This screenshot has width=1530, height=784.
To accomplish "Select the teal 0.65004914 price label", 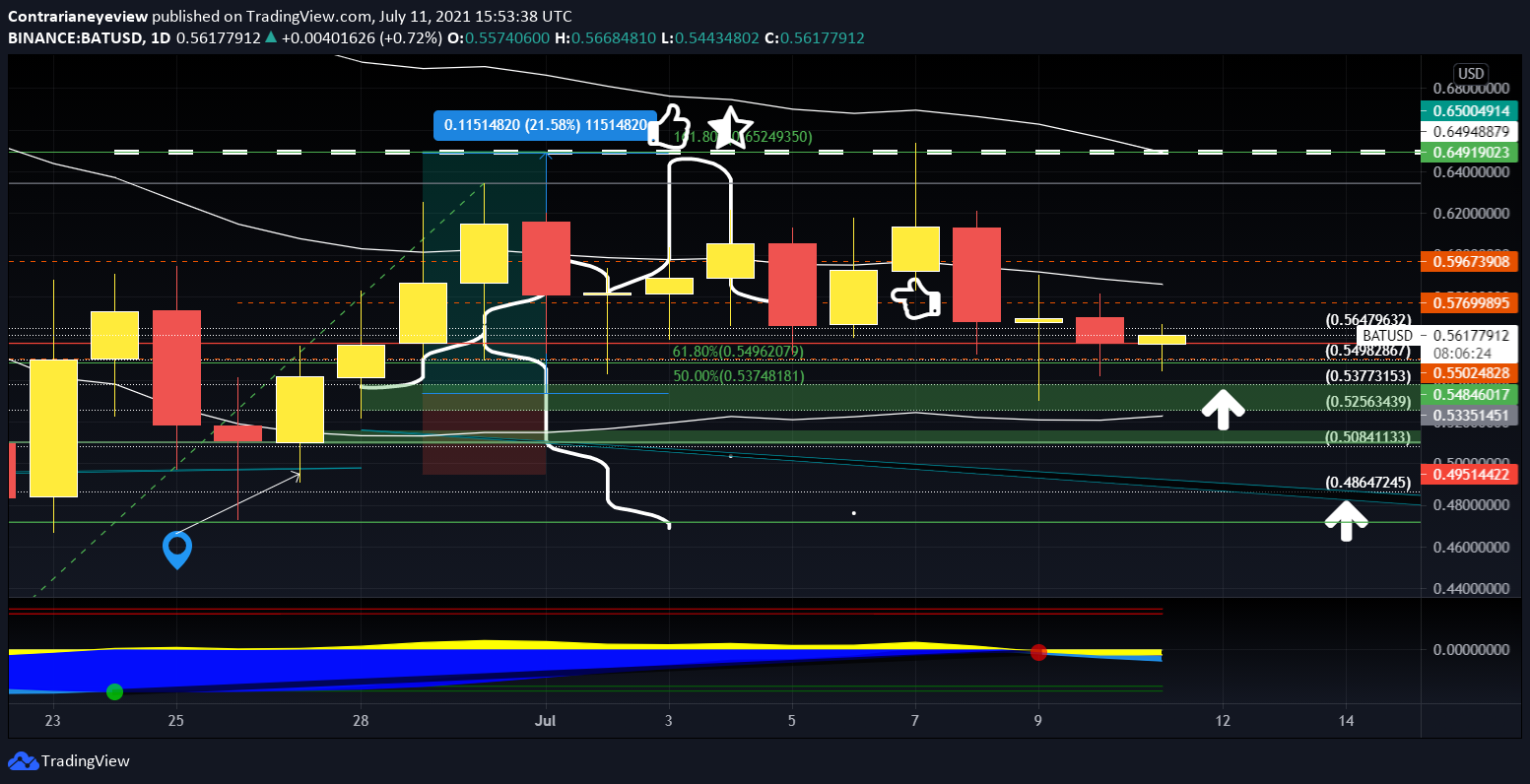I will coord(1471,110).
